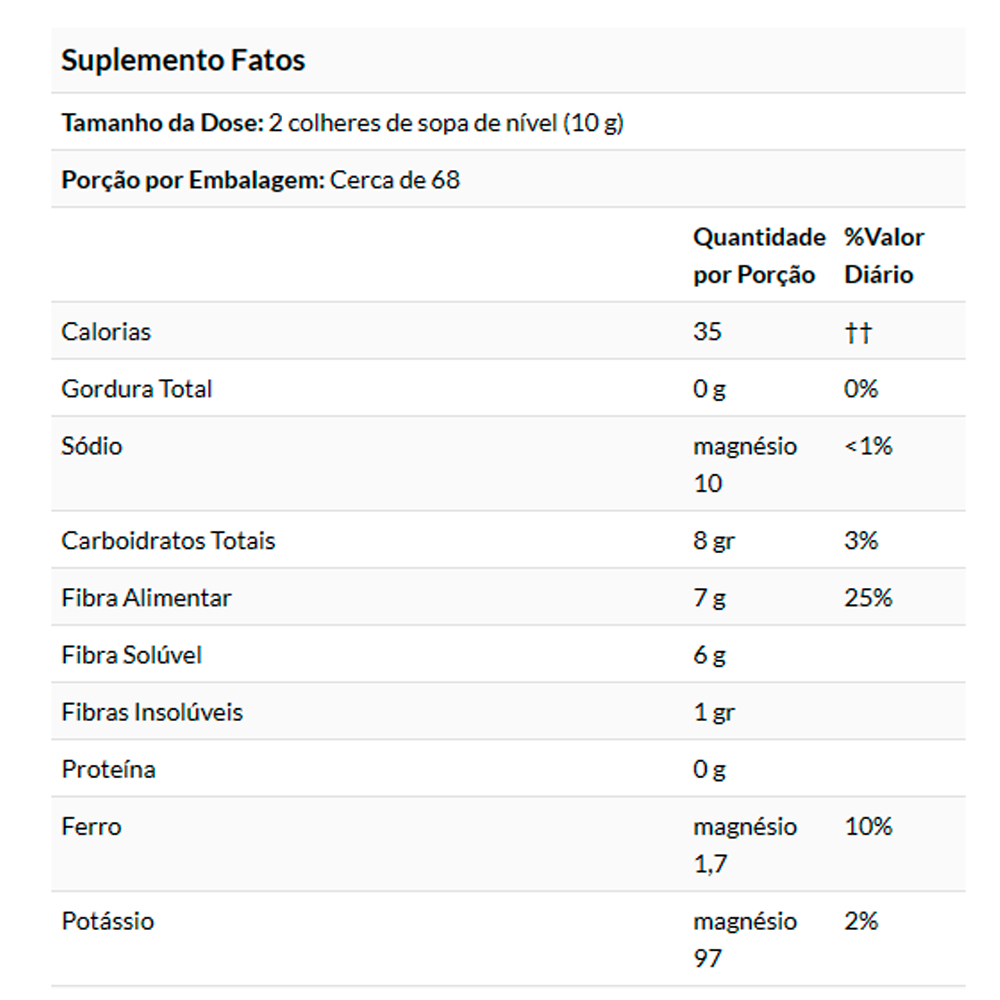This screenshot has height=1000, width=1000.
Task: Click the 2% daily value for Potássio
Action: click(860, 921)
